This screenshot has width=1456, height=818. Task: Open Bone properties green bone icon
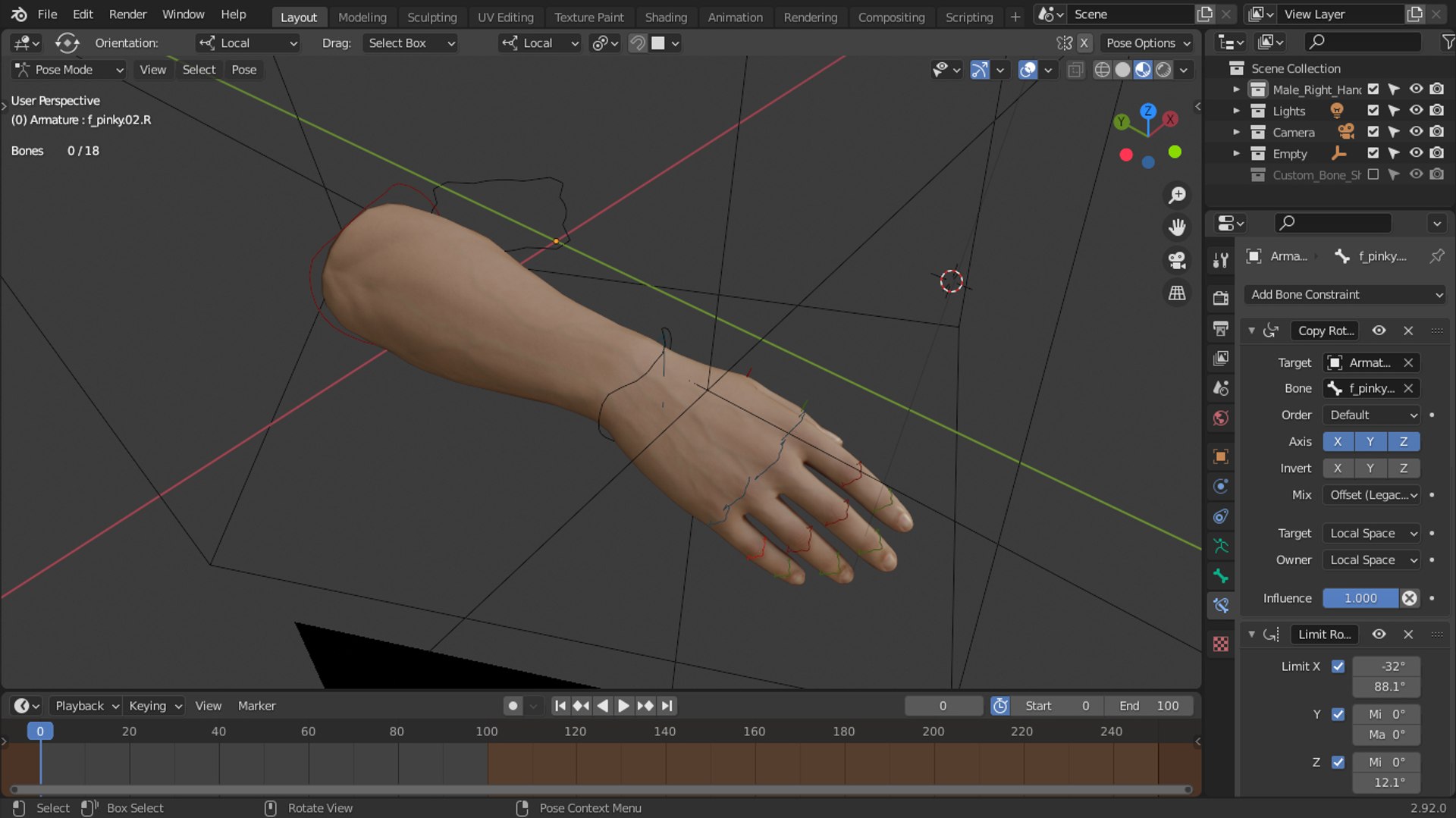pyautogui.click(x=1220, y=575)
